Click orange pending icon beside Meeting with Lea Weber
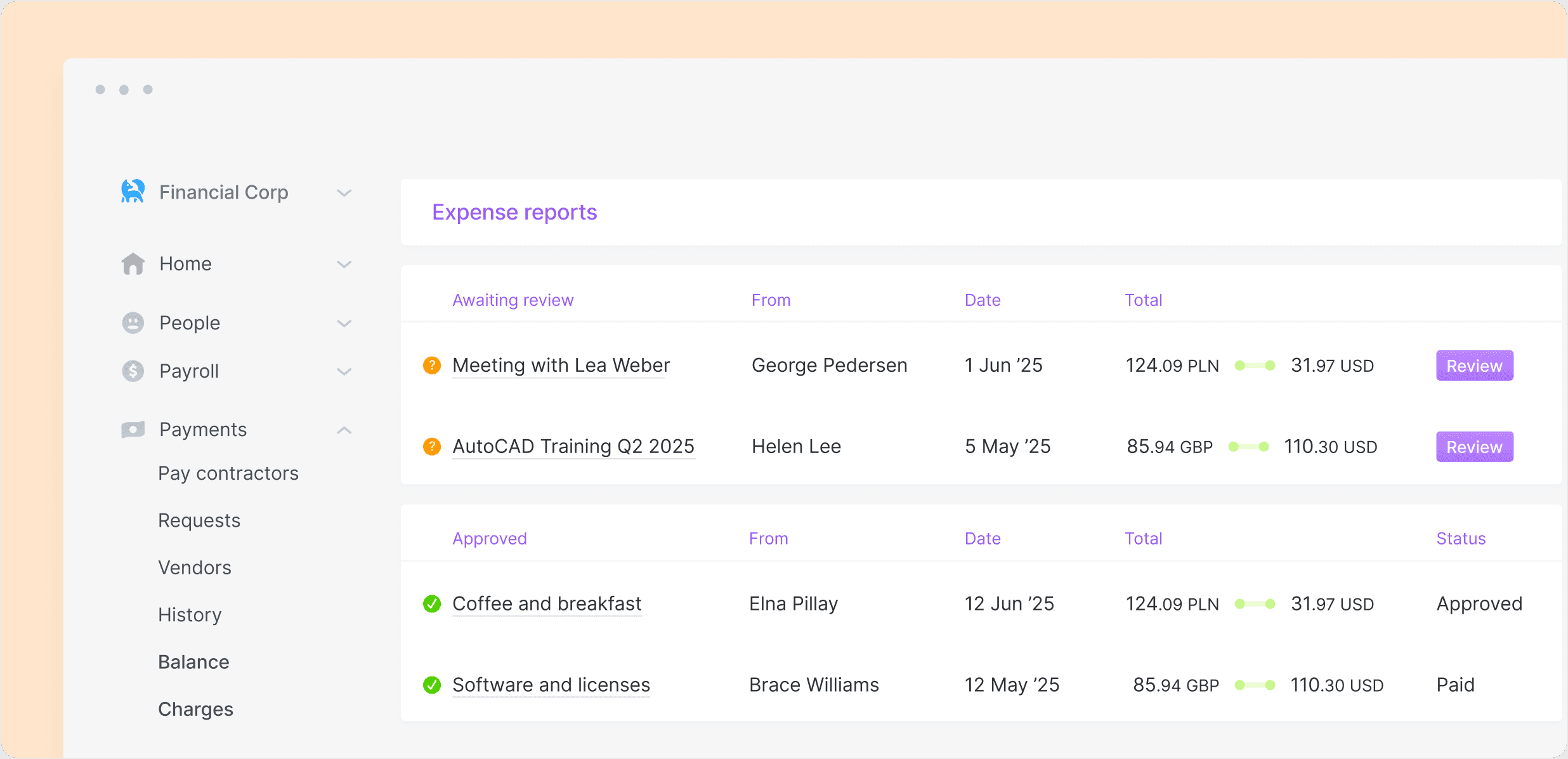1568x759 pixels. (x=432, y=366)
